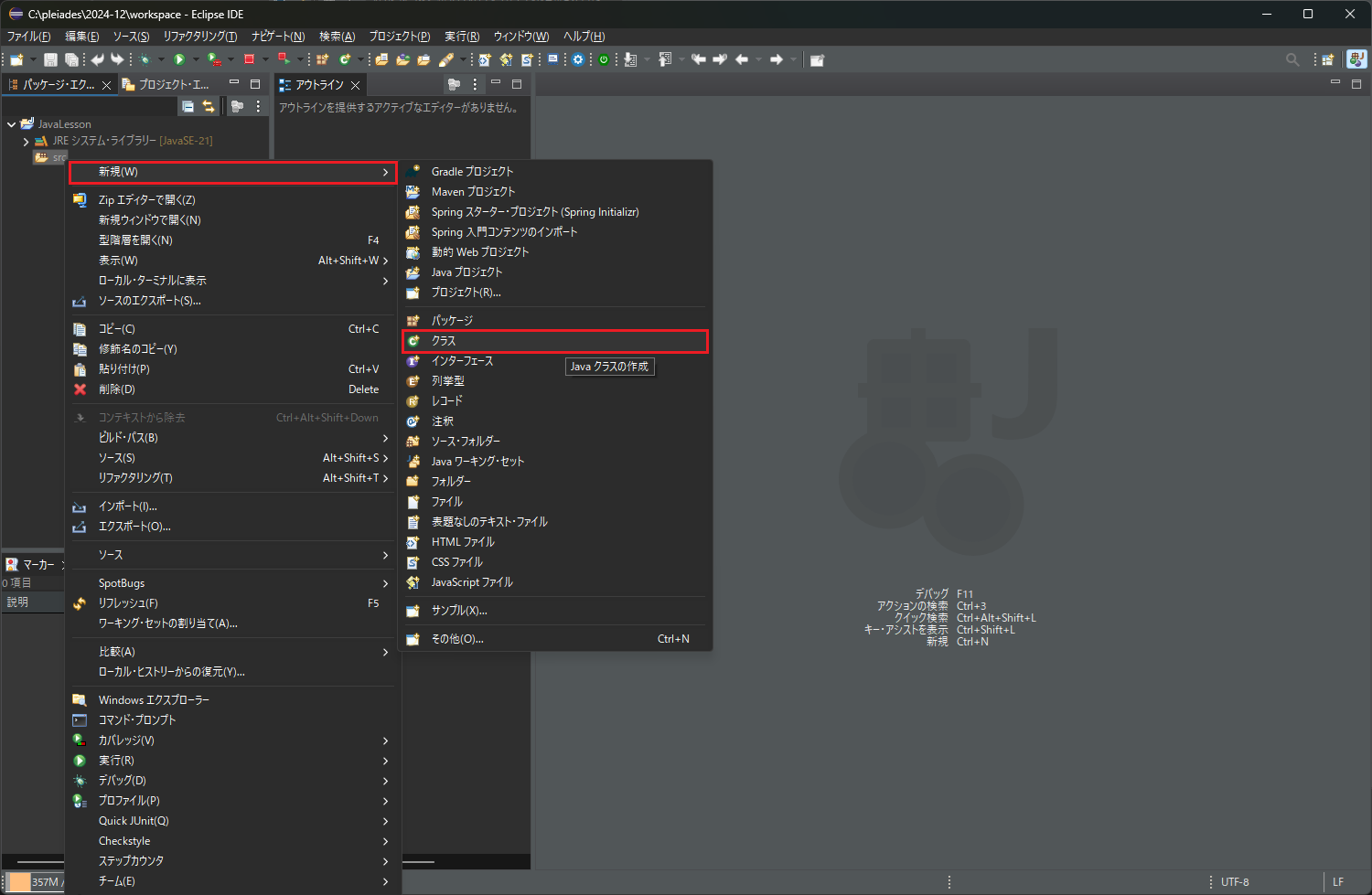Click the green Run toolbar button
The image size is (1372, 895).
tap(180, 59)
